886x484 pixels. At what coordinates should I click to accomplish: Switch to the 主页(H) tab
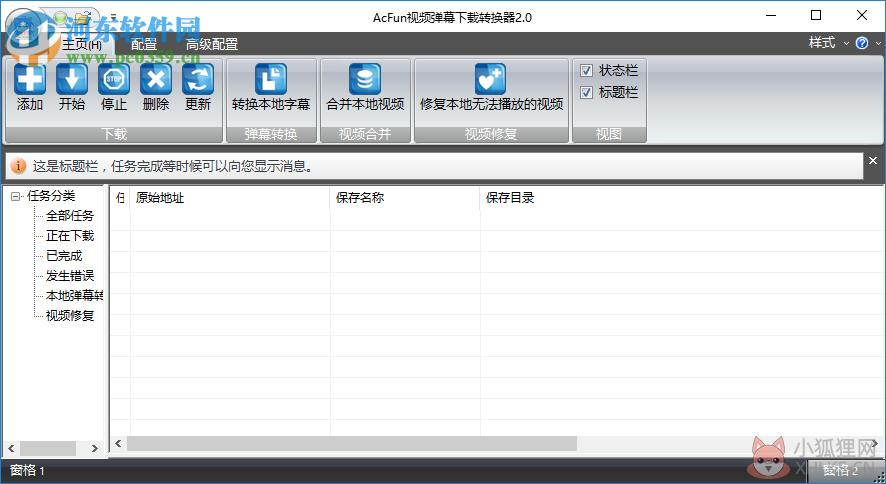pos(82,44)
